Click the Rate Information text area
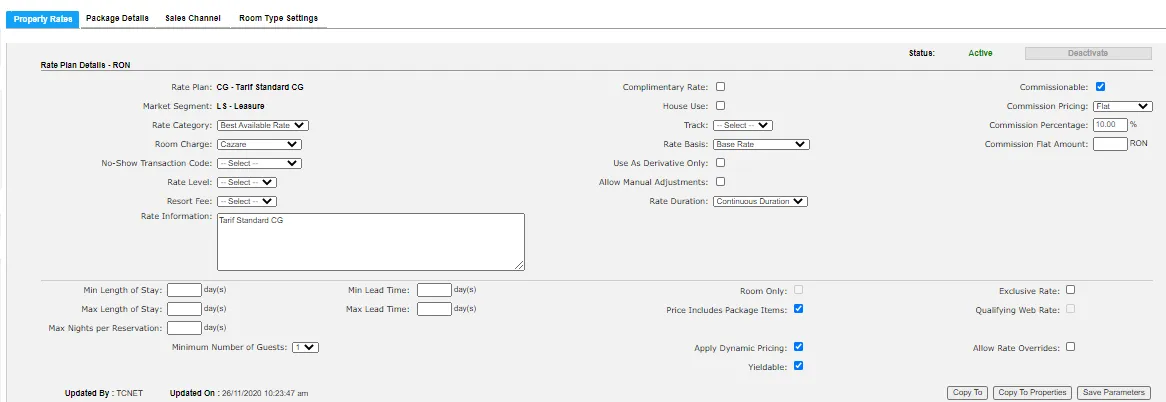Viewport: 1166px width, 402px height. click(370, 241)
